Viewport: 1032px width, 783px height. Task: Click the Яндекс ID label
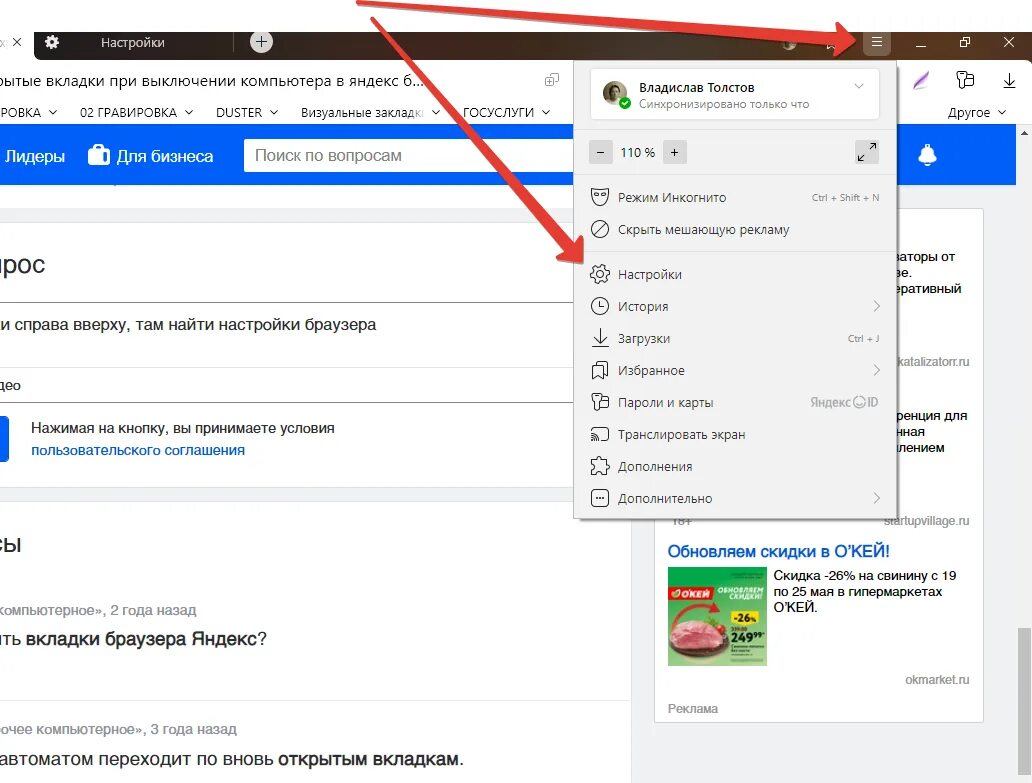[844, 402]
